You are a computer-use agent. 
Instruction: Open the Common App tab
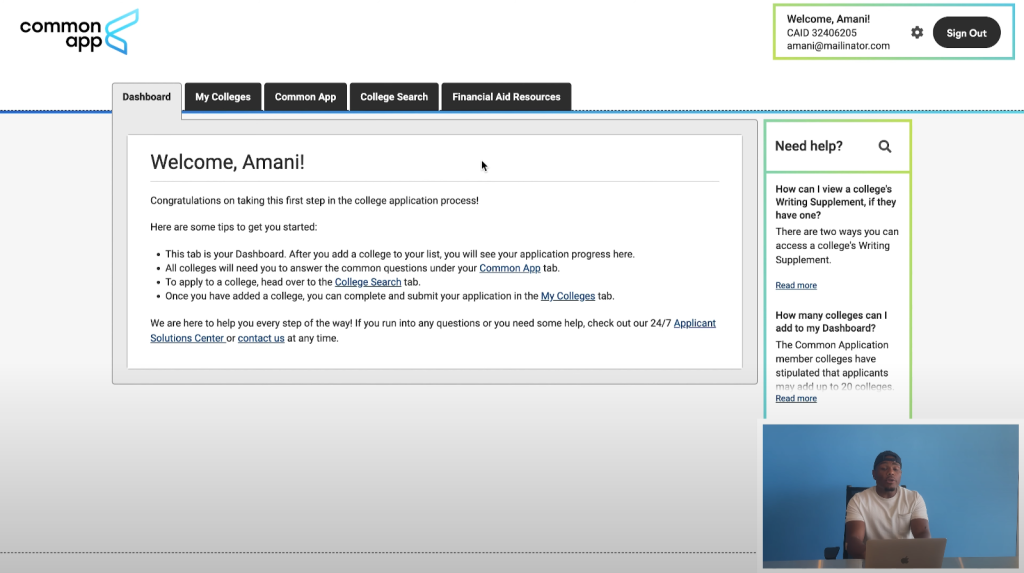305,97
